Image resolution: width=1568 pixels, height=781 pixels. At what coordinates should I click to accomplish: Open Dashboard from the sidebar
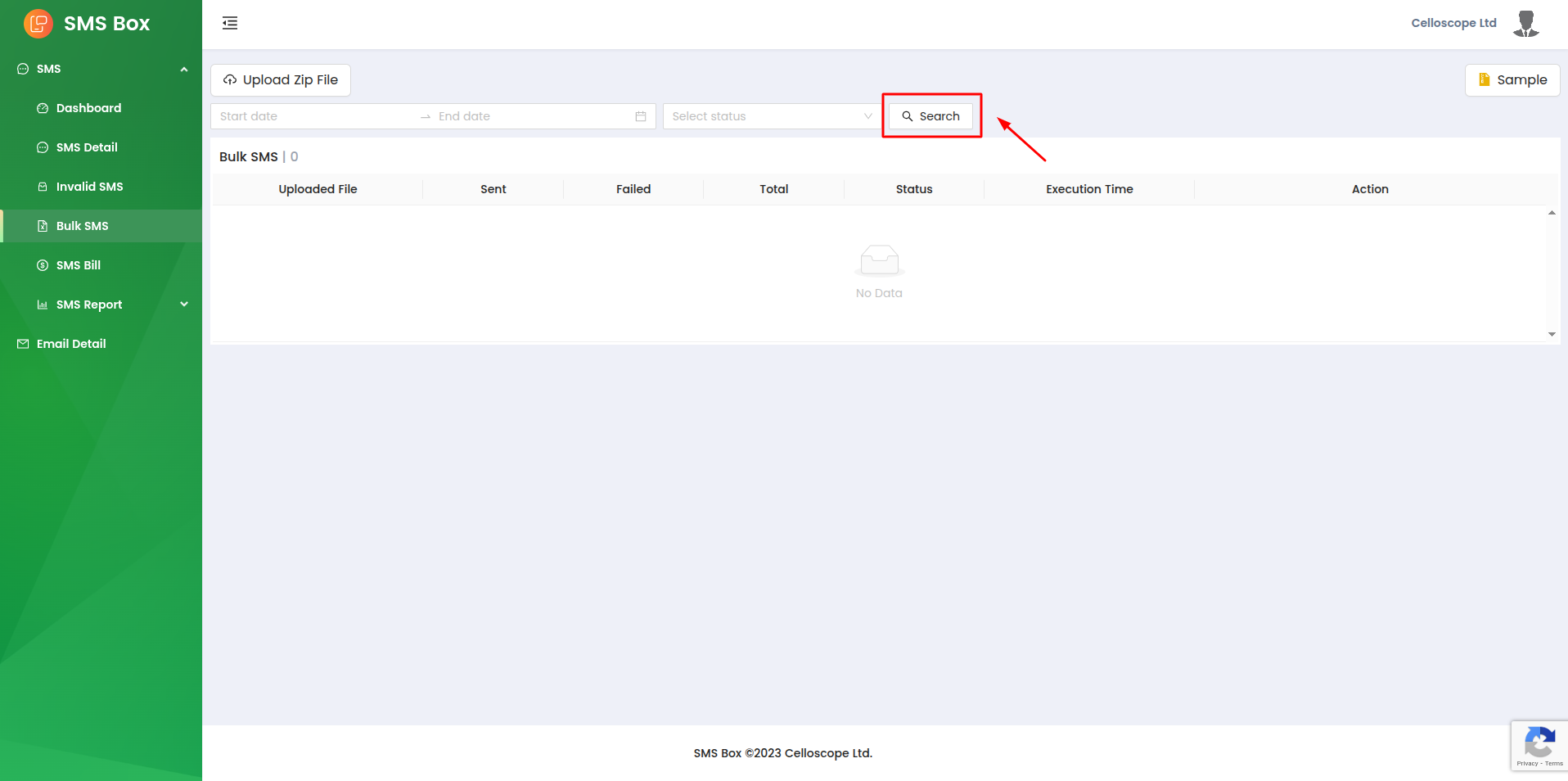click(88, 108)
